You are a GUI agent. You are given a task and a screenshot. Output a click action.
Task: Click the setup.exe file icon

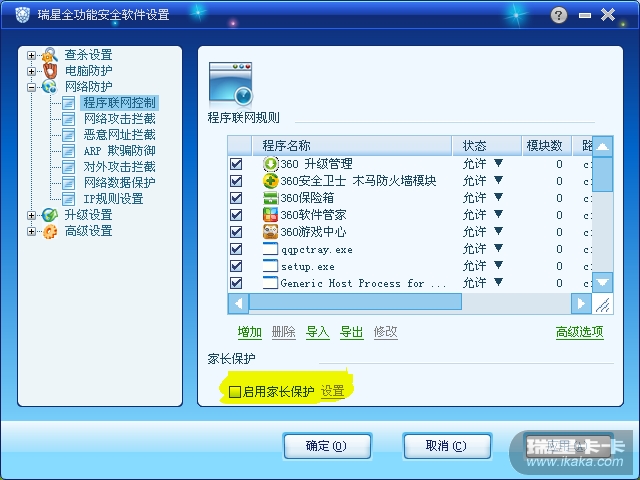pos(270,266)
